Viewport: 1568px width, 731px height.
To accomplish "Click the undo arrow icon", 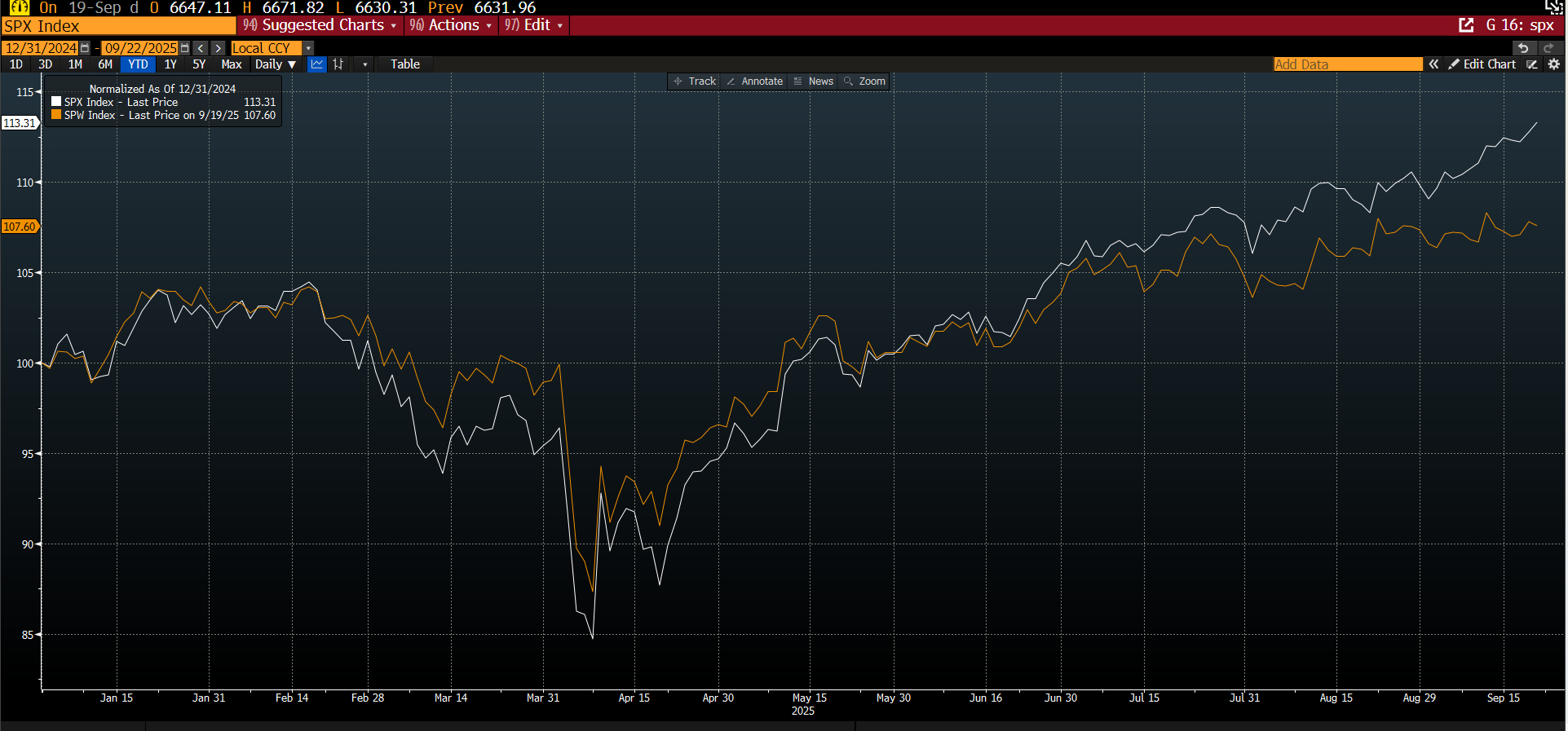I will (1523, 48).
